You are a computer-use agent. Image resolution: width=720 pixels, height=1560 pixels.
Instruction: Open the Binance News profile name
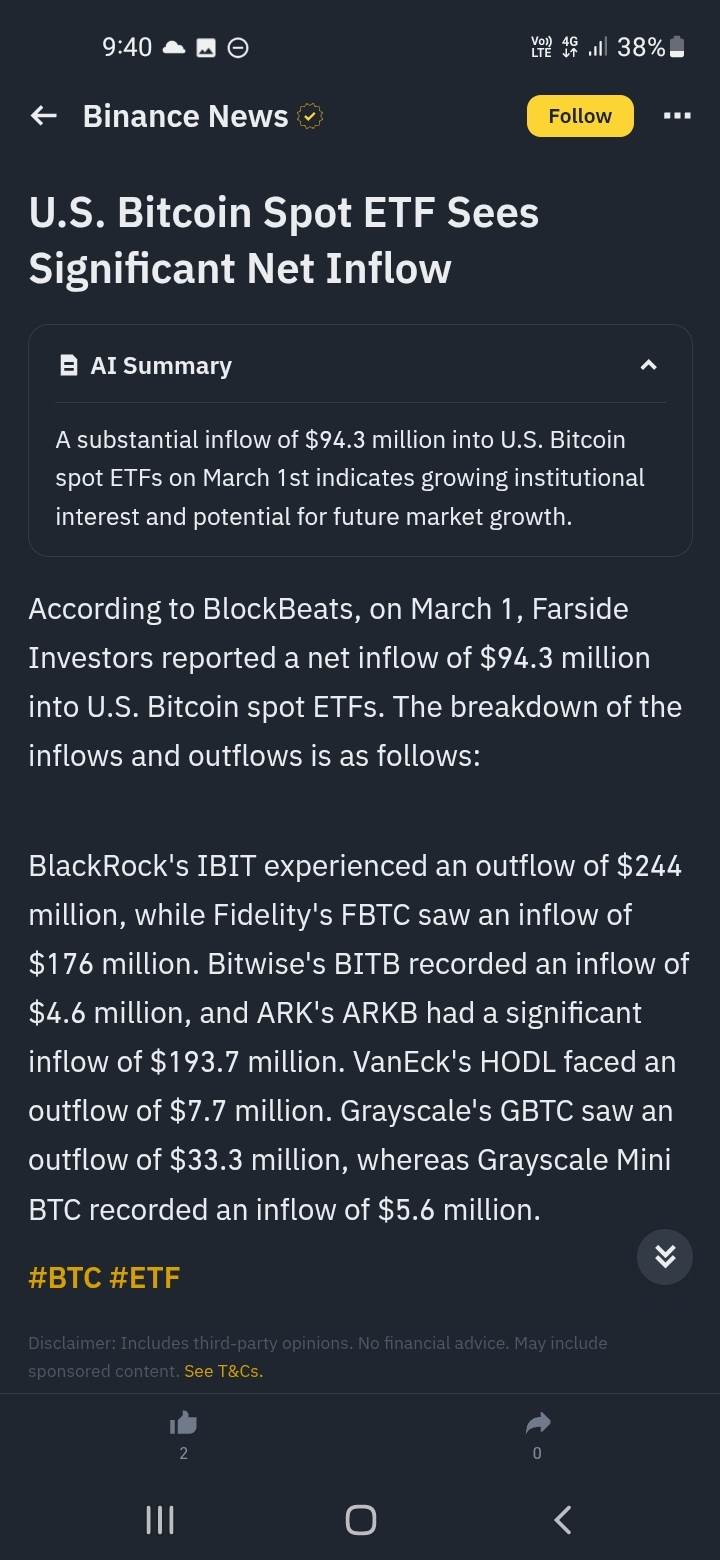click(185, 116)
